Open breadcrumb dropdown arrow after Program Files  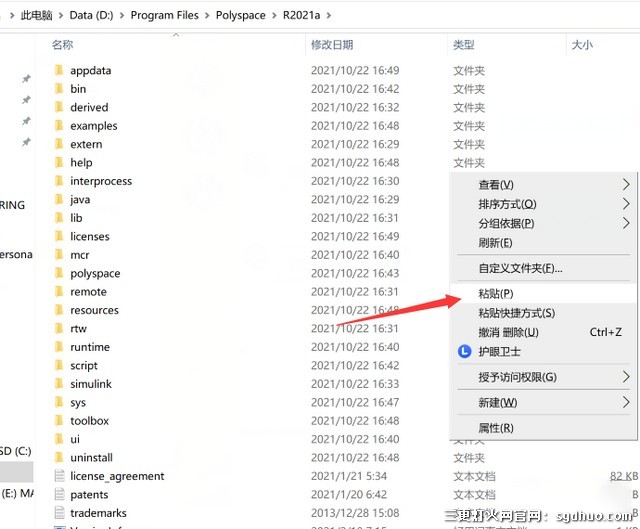click(x=207, y=16)
